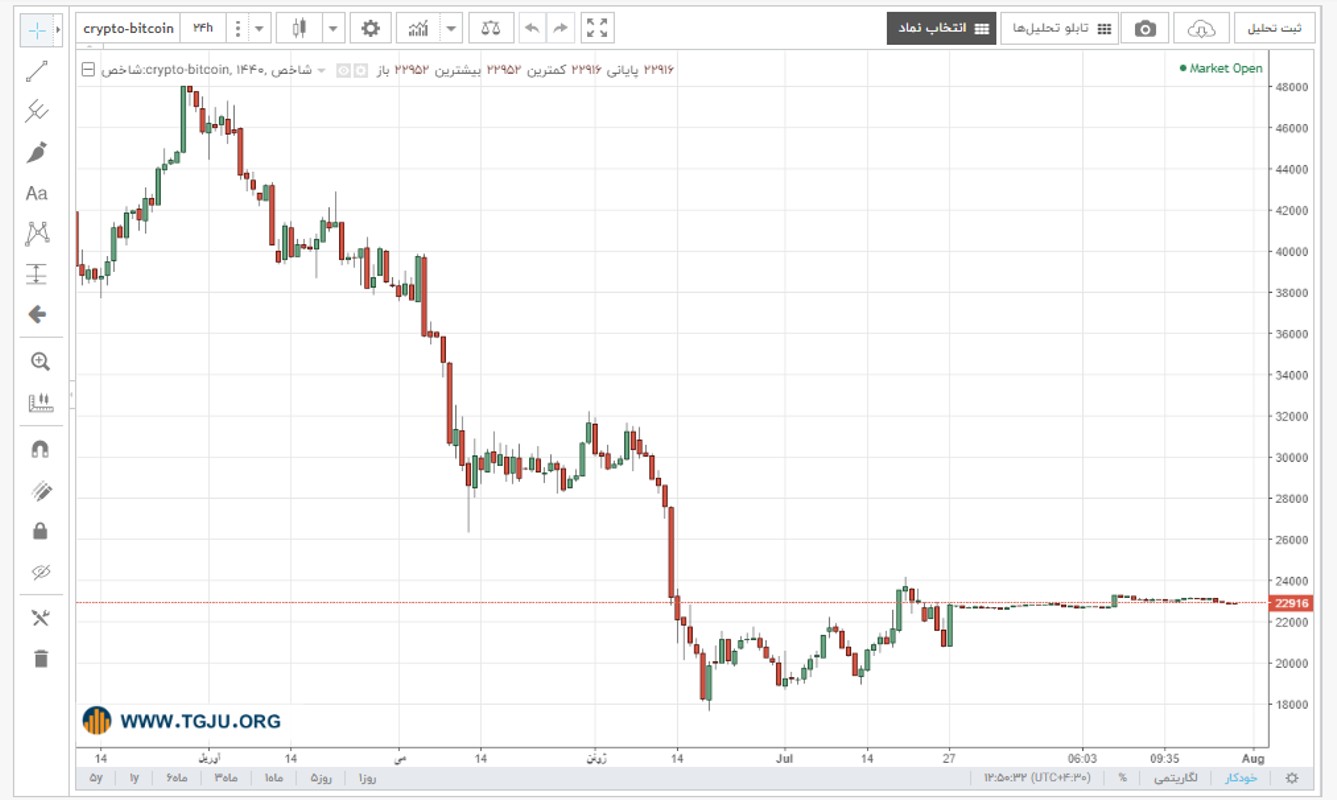Click the compare scales balance icon
1337x800 pixels.
491,28
